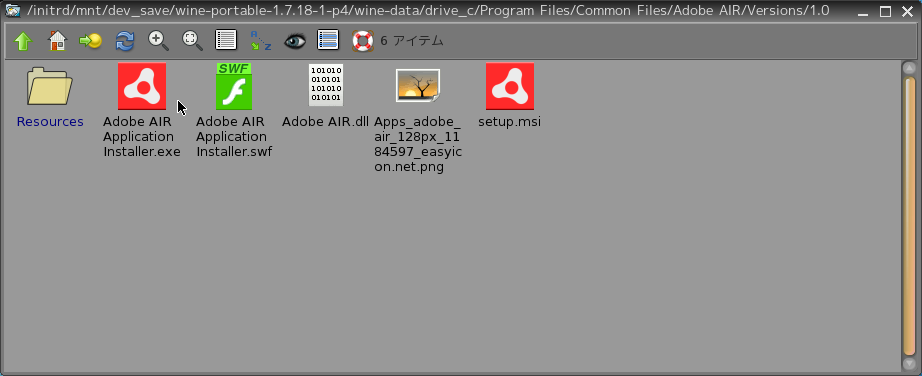Refresh the directory listing

(x=125, y=41)
